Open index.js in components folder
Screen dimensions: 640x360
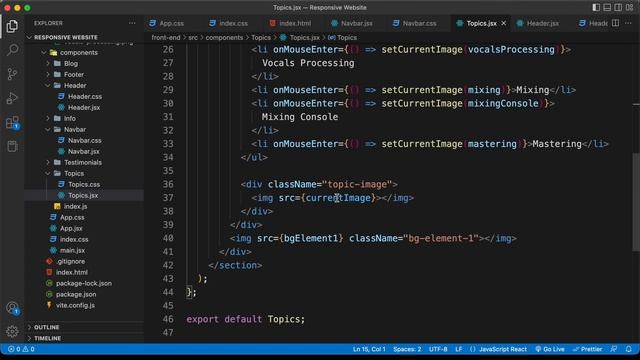click(75, 207)
